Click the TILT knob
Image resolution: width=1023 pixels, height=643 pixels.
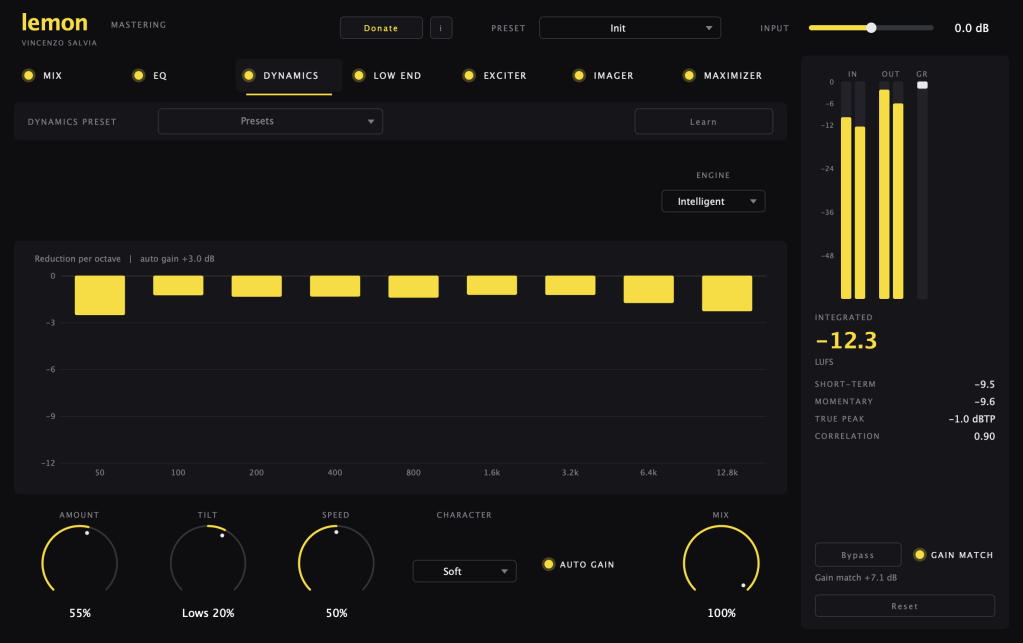coord(208,563)
